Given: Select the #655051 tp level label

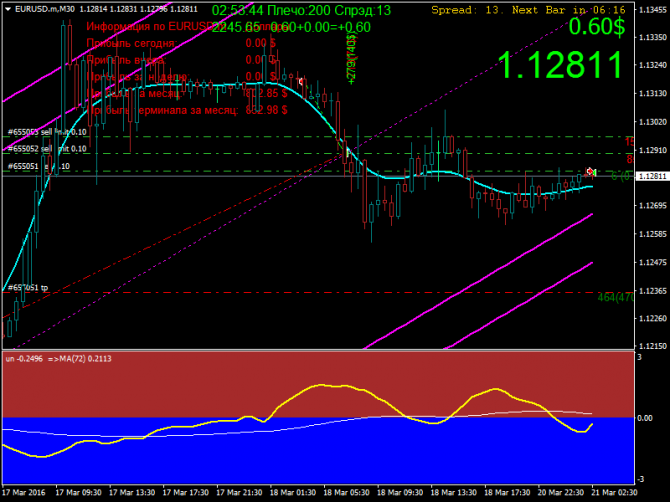Looking at the screenshot, I should coord(28,288).
